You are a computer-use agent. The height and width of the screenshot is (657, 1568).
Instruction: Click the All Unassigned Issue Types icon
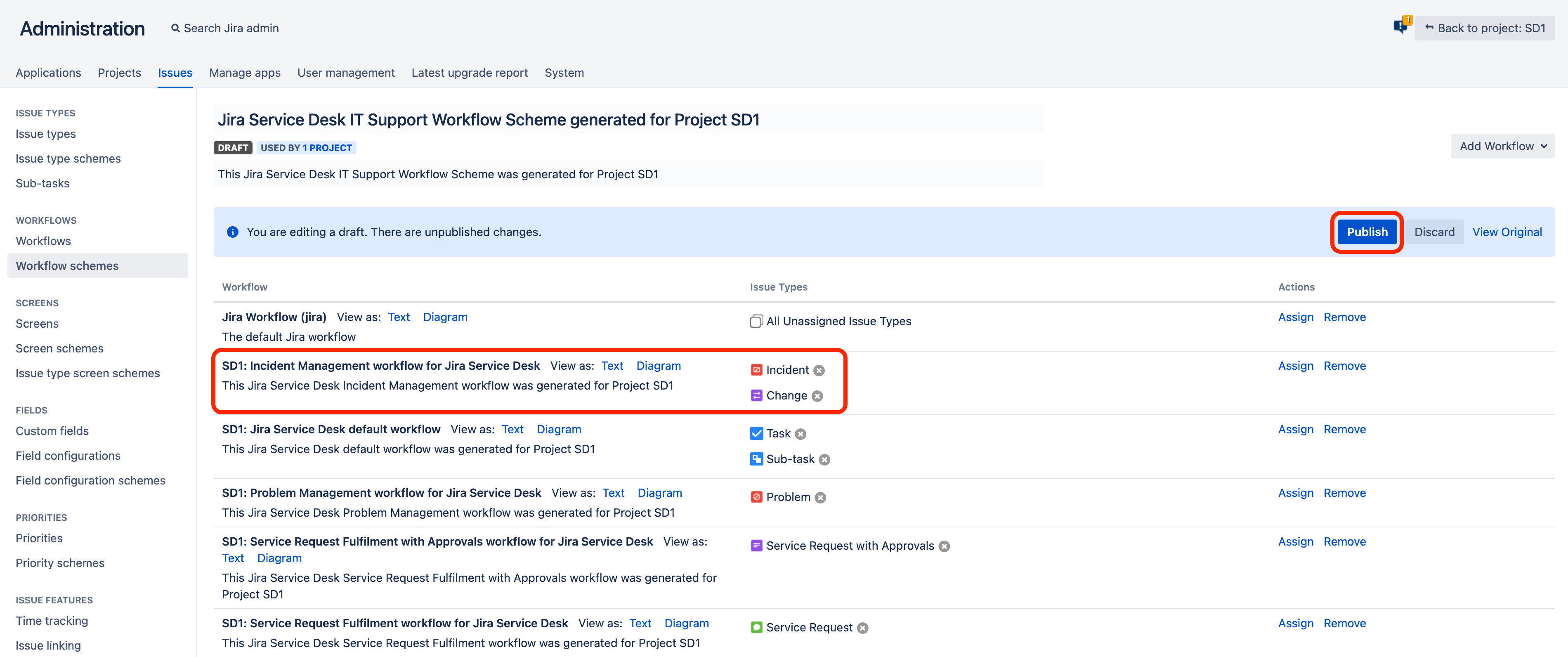point(756,321)
